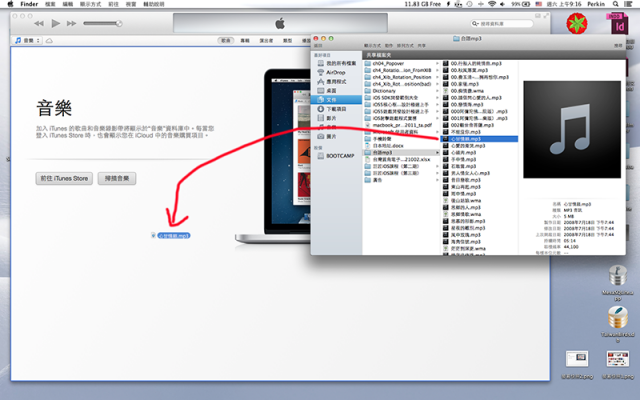640x400 pixels.
Task: Expand the ch04_Popover folder arrow
Action: [437, 63]
